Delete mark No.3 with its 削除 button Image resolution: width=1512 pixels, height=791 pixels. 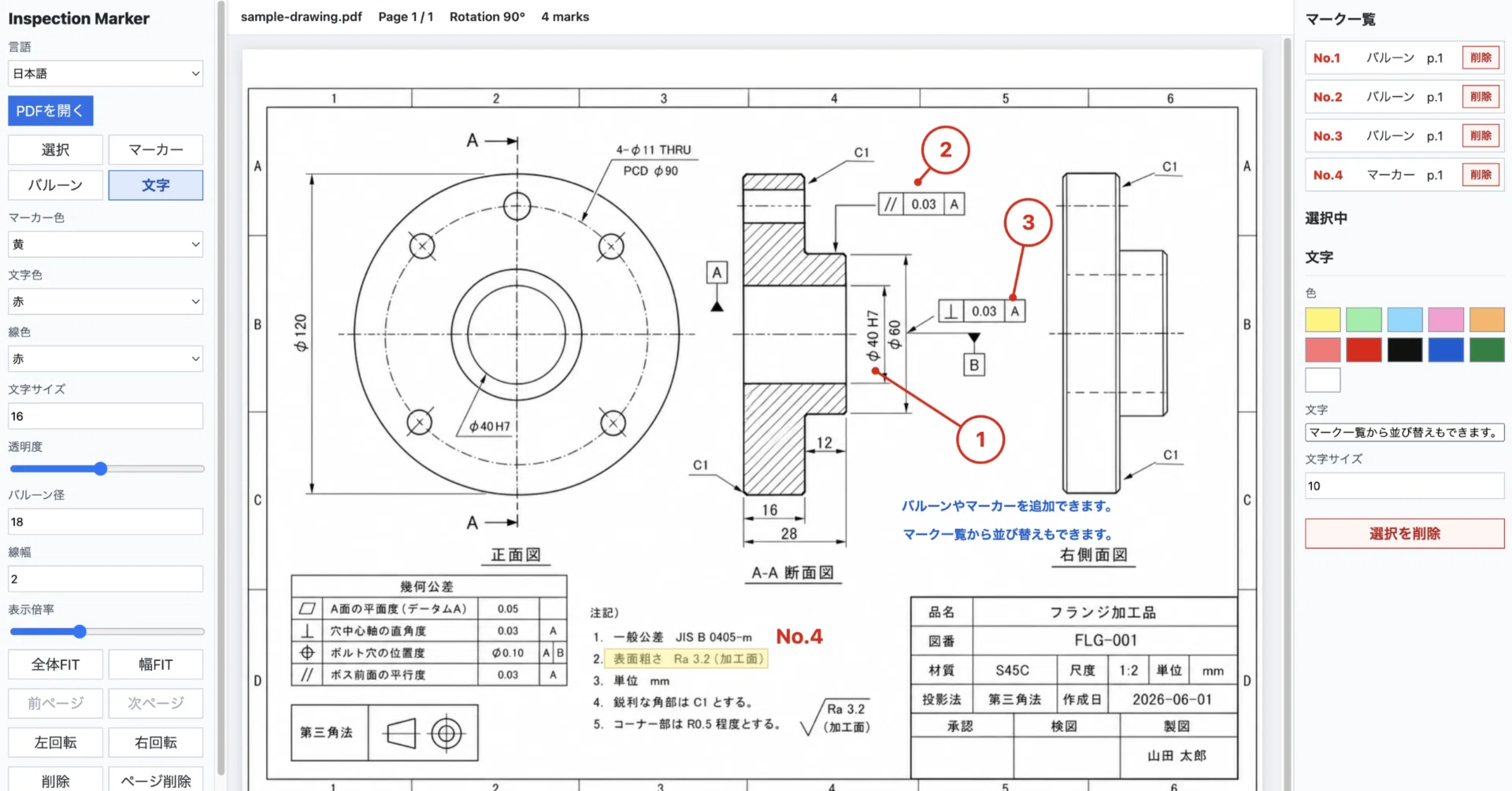pos(1480,135)
